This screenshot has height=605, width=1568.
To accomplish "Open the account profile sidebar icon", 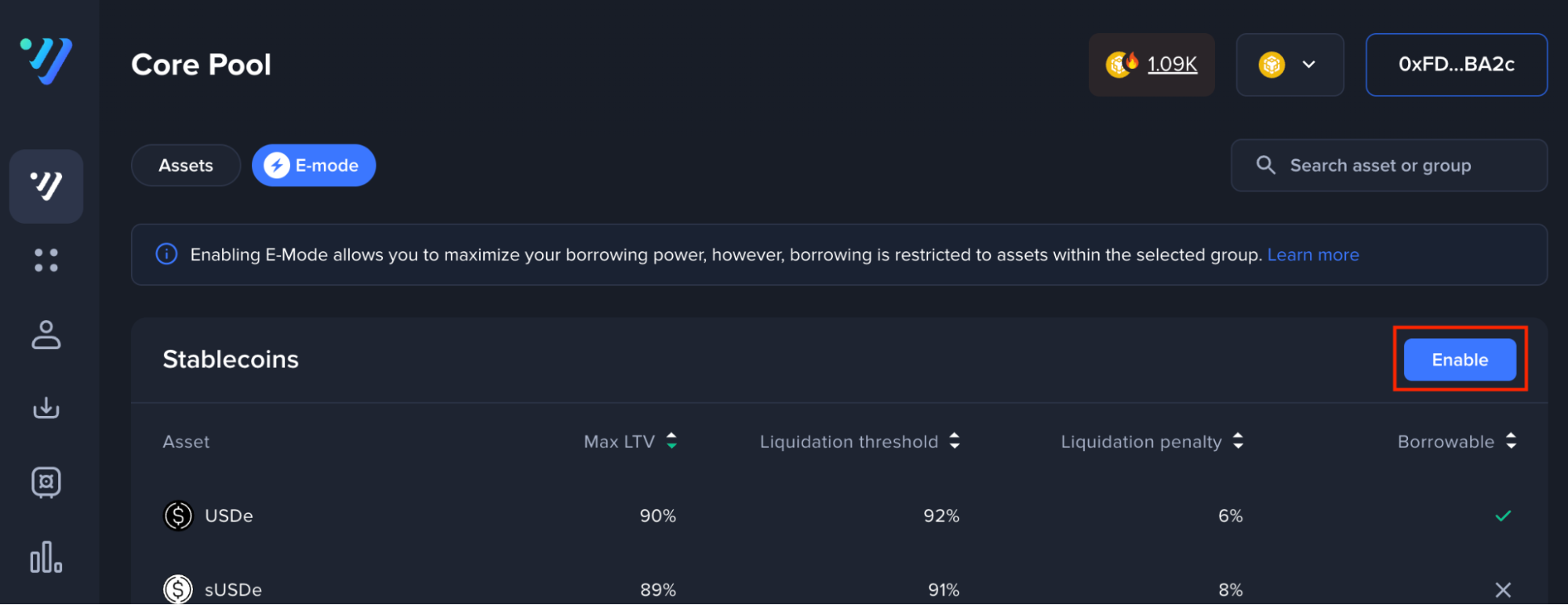I will click(46, 335).
